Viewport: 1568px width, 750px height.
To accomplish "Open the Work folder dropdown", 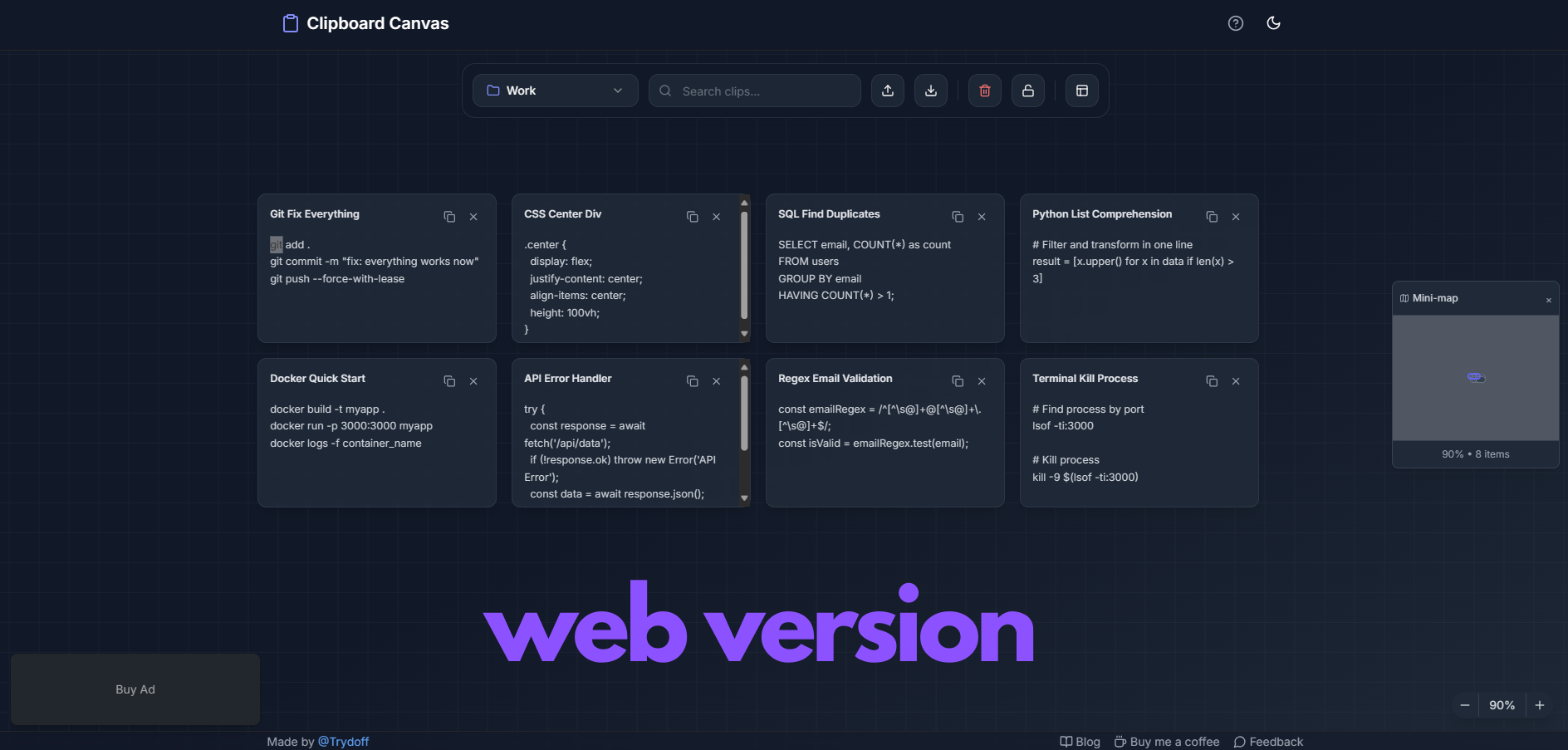I will tap(555, 91).
